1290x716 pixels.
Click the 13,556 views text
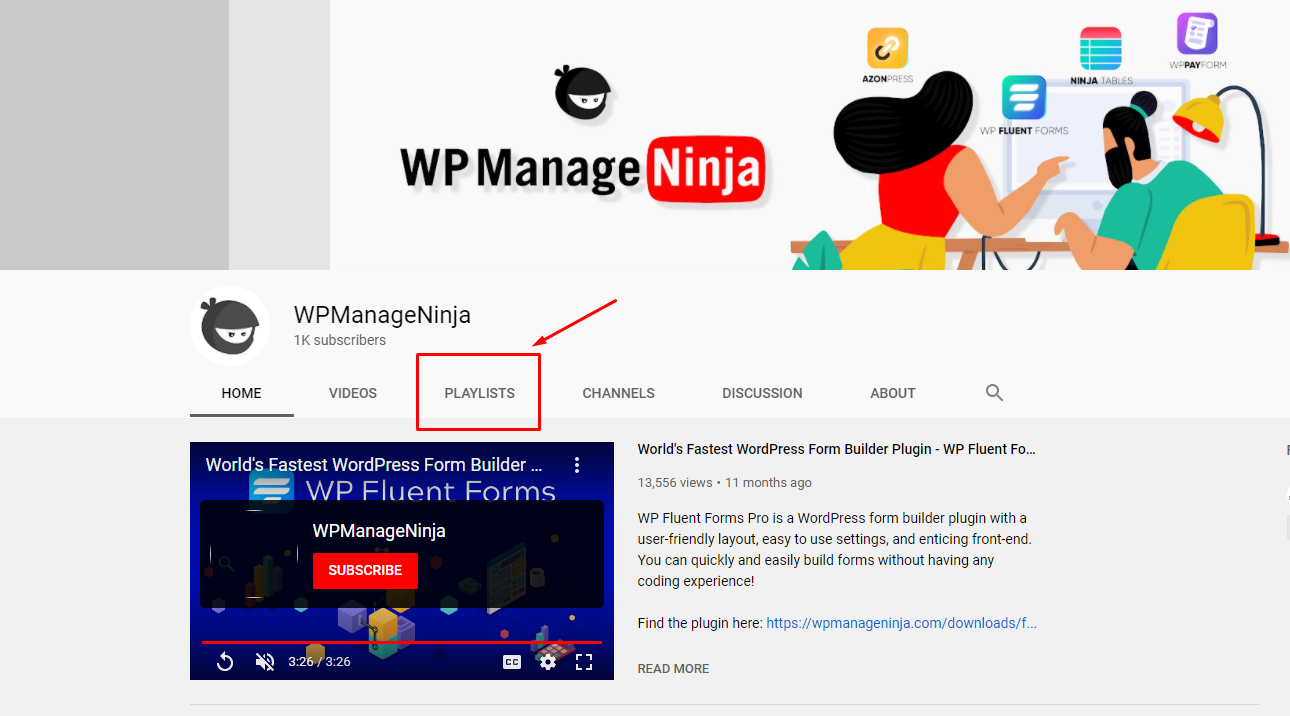[x=675, y=482]
